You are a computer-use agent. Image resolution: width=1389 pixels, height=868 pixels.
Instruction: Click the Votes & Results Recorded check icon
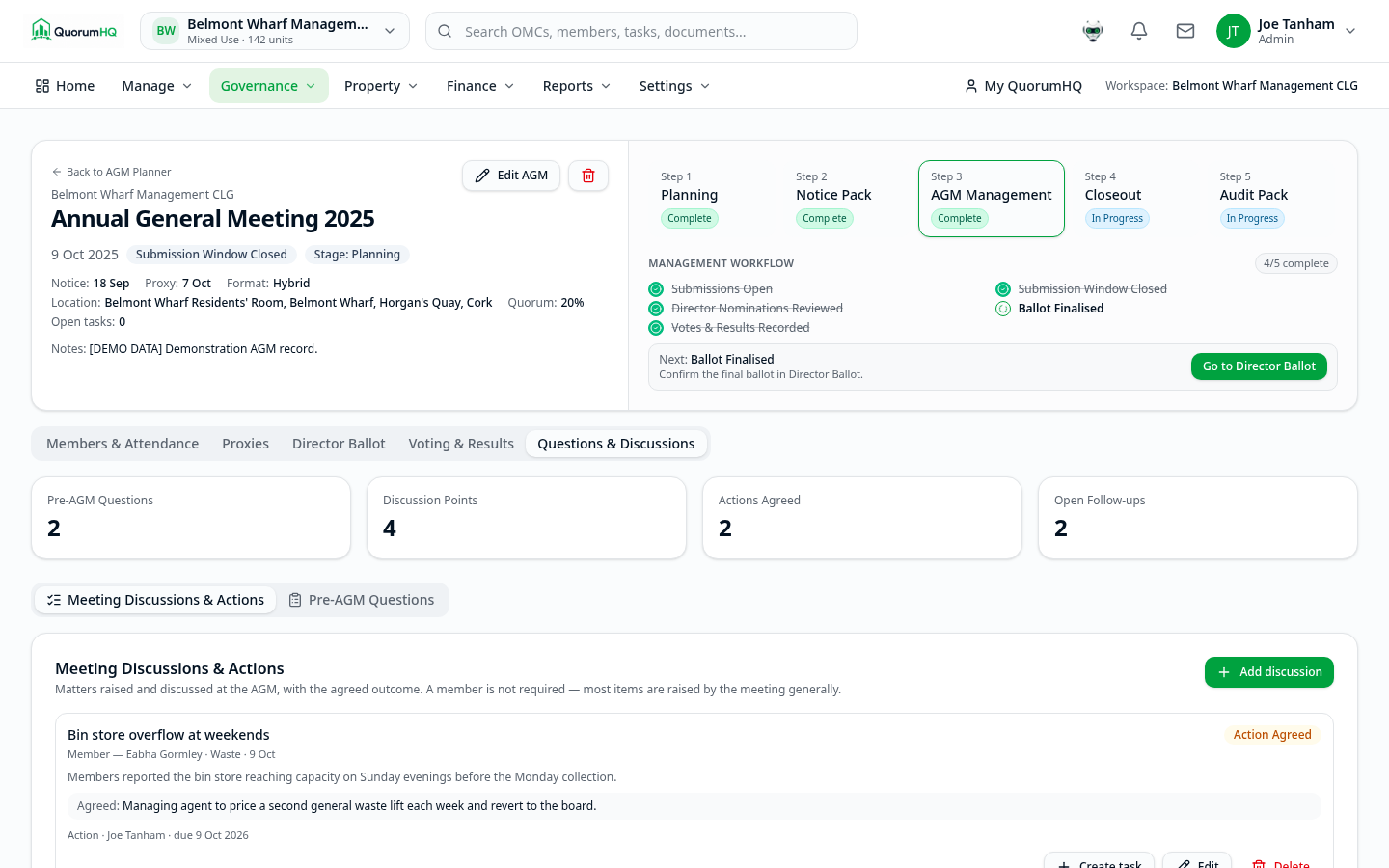[656, 328]
